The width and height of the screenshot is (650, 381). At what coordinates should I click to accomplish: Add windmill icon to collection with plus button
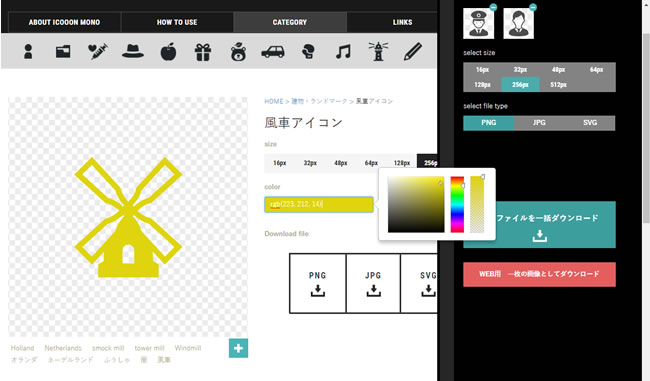(x=238, y=348)
